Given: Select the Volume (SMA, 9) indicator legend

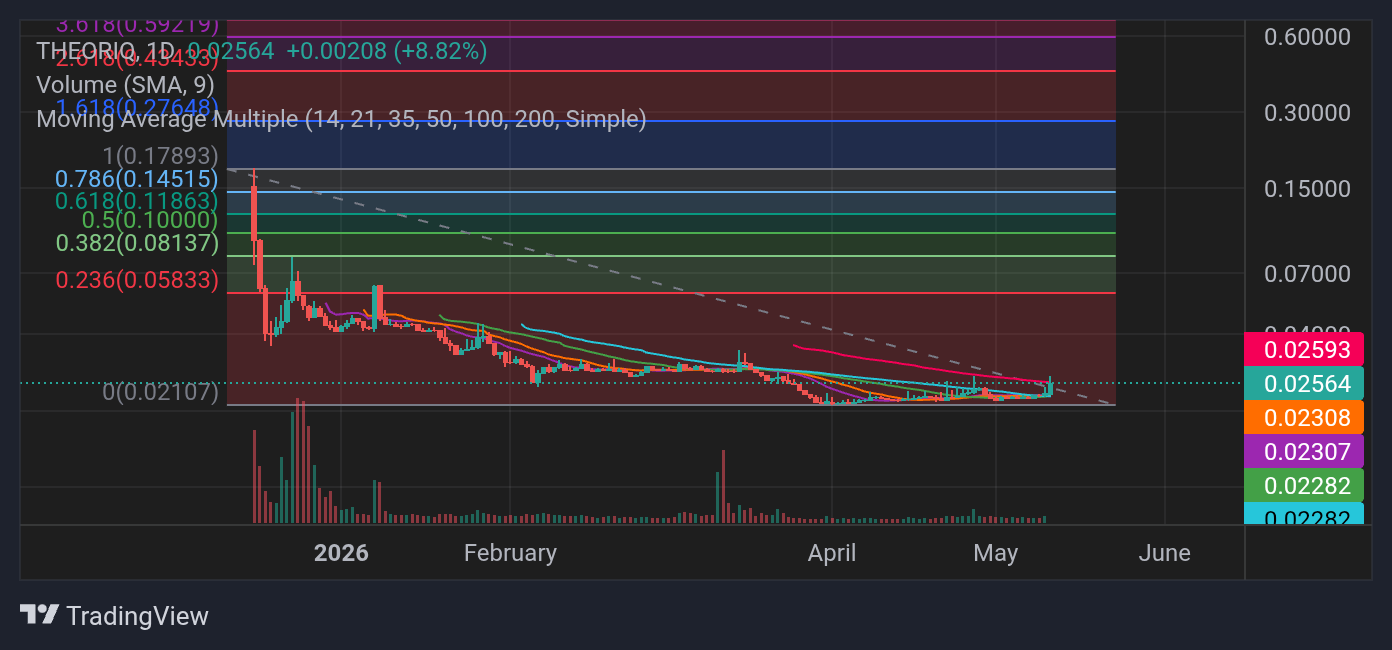Looking at the screenshot, I should coord(125,85).
